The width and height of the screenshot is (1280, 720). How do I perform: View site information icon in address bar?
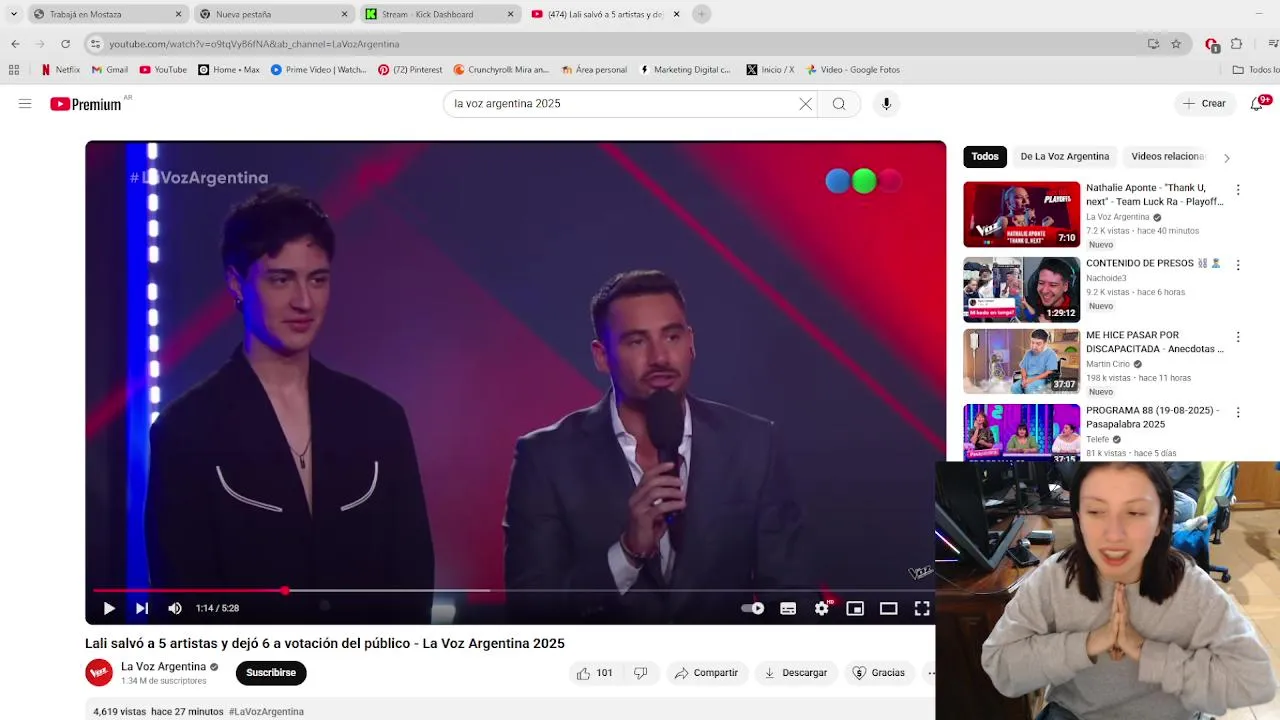click(x=95, y=44)
